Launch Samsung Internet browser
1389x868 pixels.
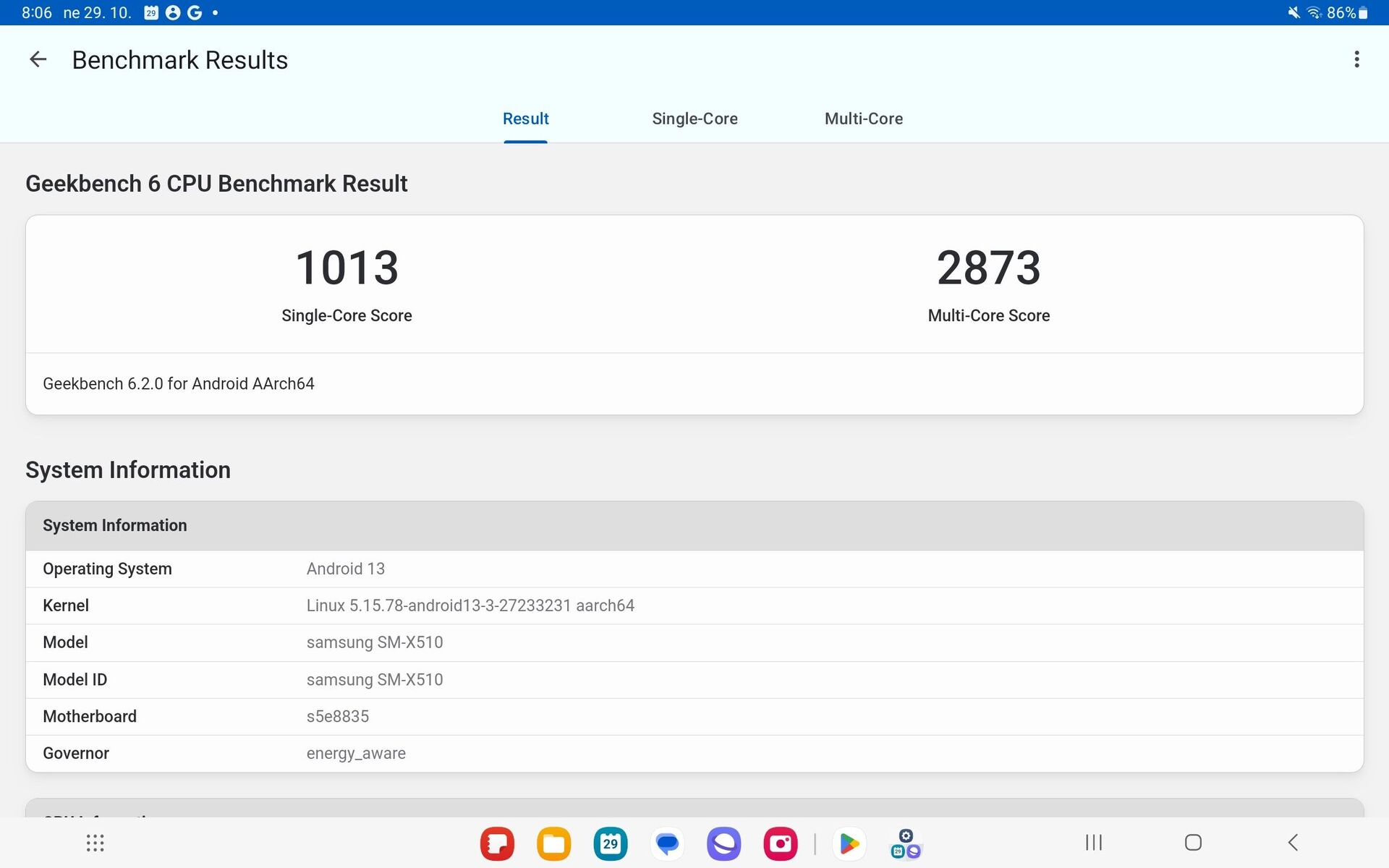tap(723, 843)
